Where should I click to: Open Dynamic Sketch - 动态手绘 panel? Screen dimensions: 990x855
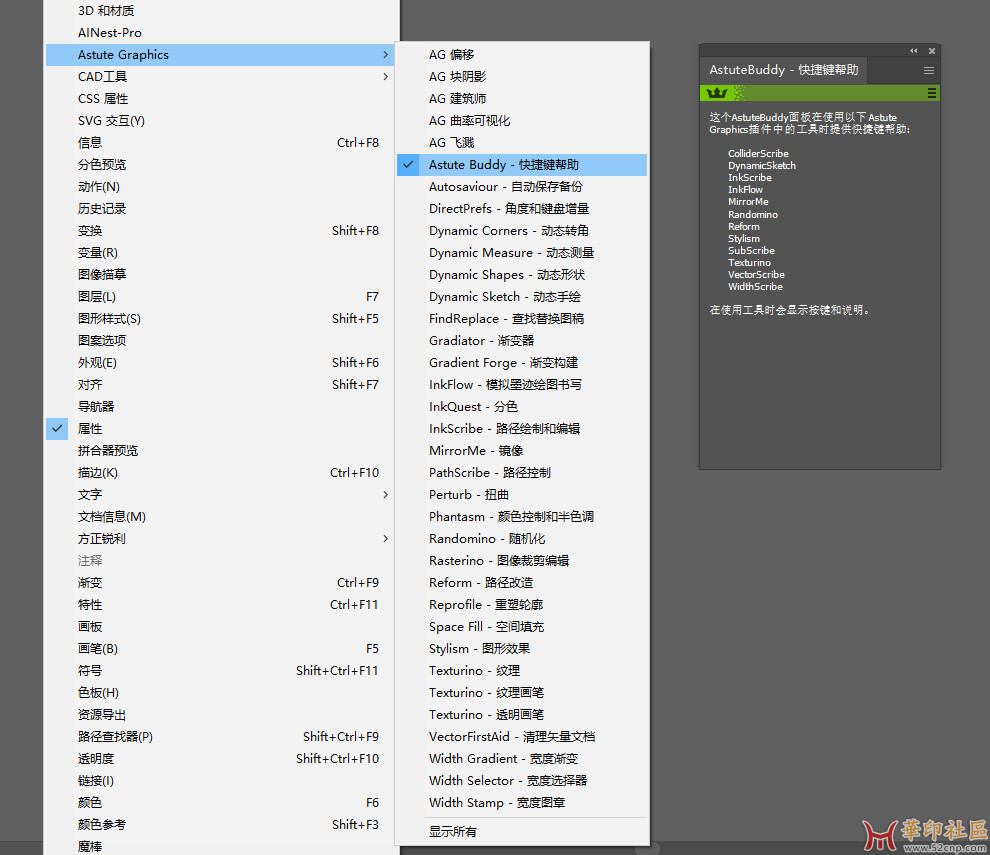pos(522,297)
